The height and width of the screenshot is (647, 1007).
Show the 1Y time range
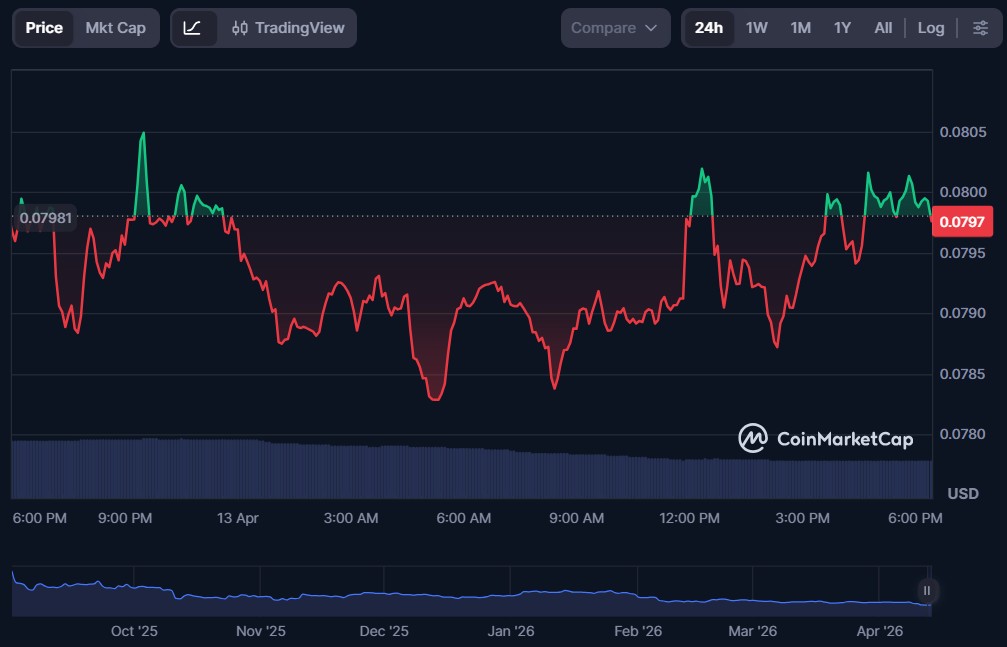point(842,28)
